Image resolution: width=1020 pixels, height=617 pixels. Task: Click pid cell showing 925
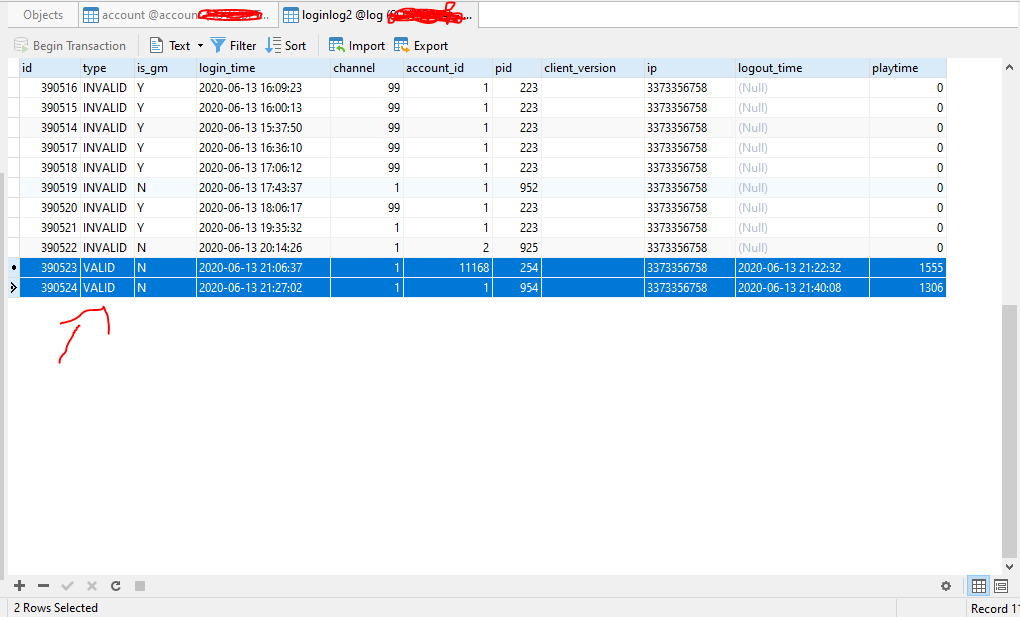[x=517, y=247]
